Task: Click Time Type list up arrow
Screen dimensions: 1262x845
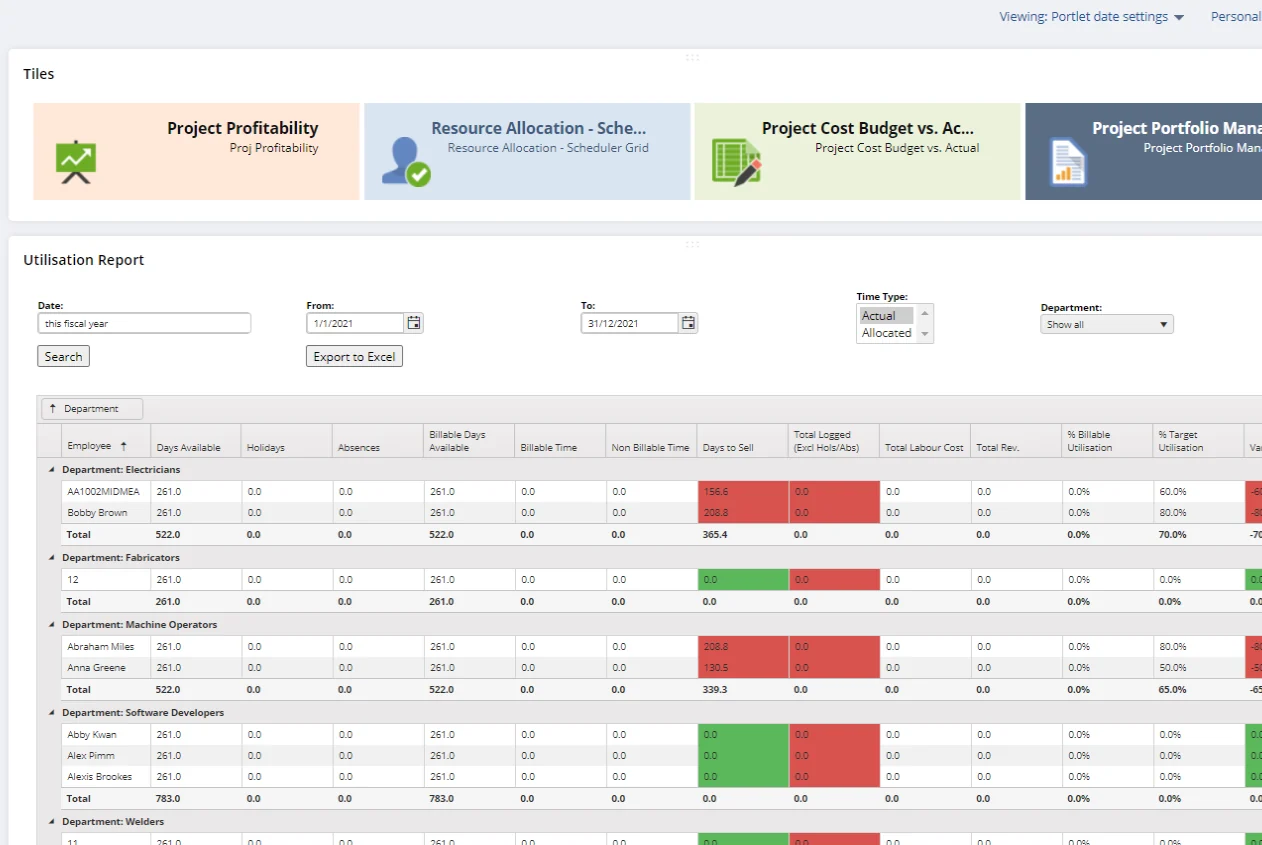Action: [x=925, y=314]
